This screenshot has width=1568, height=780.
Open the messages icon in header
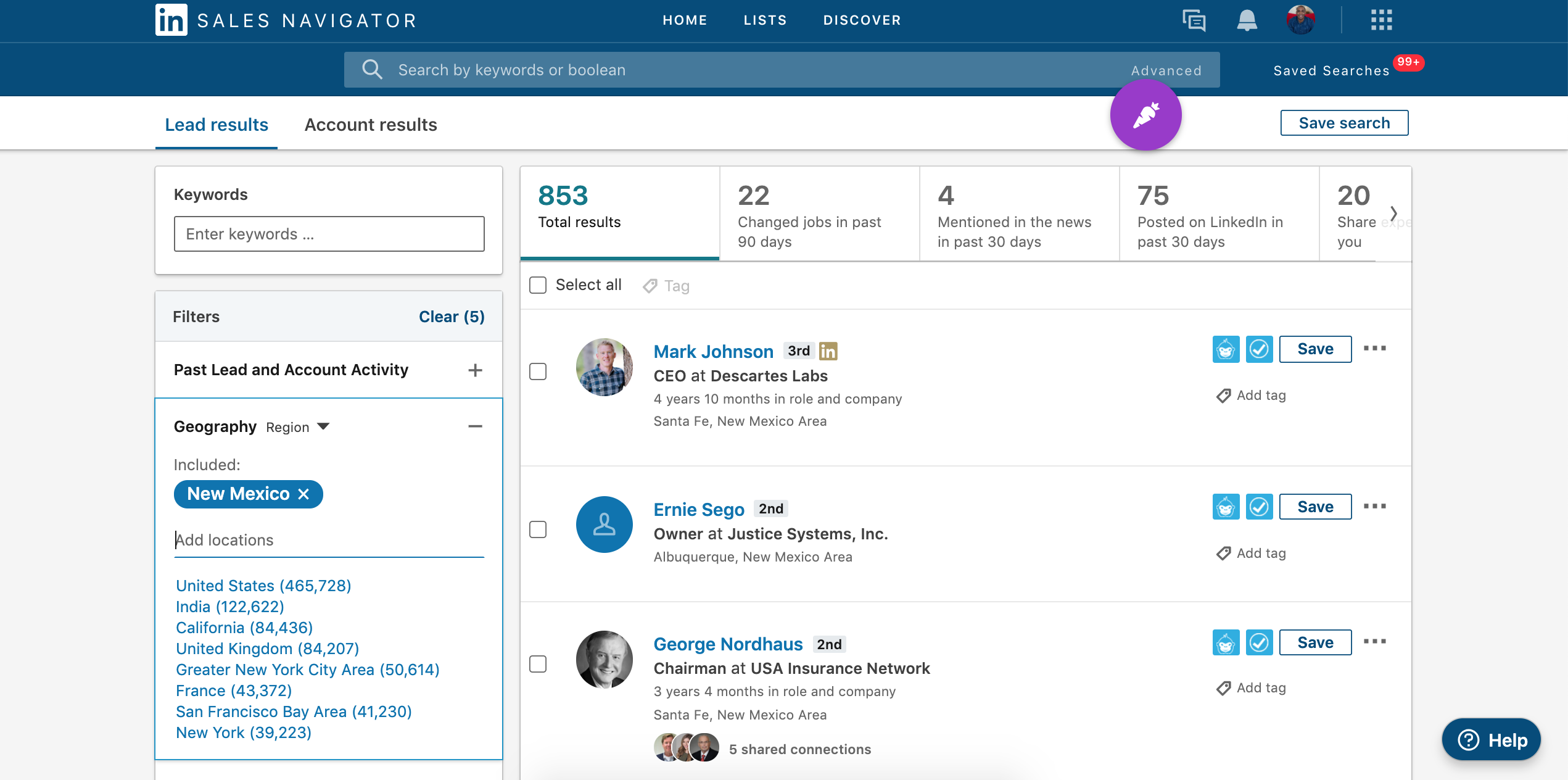tap(1194, 20)
